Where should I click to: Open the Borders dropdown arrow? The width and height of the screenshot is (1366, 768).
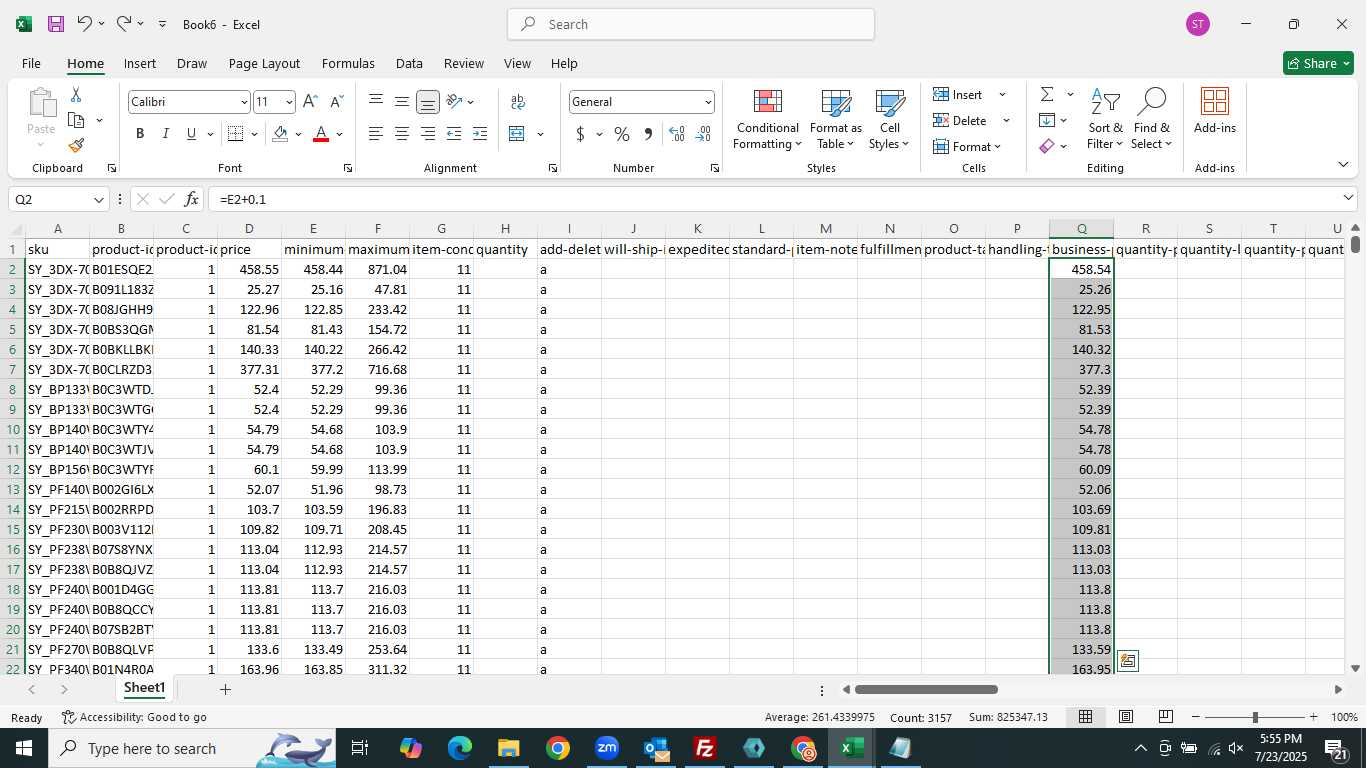point(254,134)
